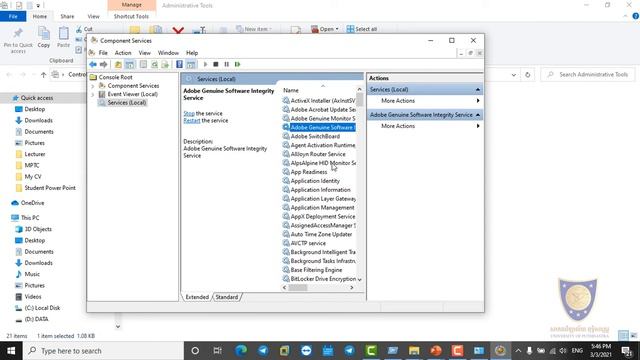640x360 pixels.
Task: Click the Restart Service green icon
Action: tap(238, 64)
